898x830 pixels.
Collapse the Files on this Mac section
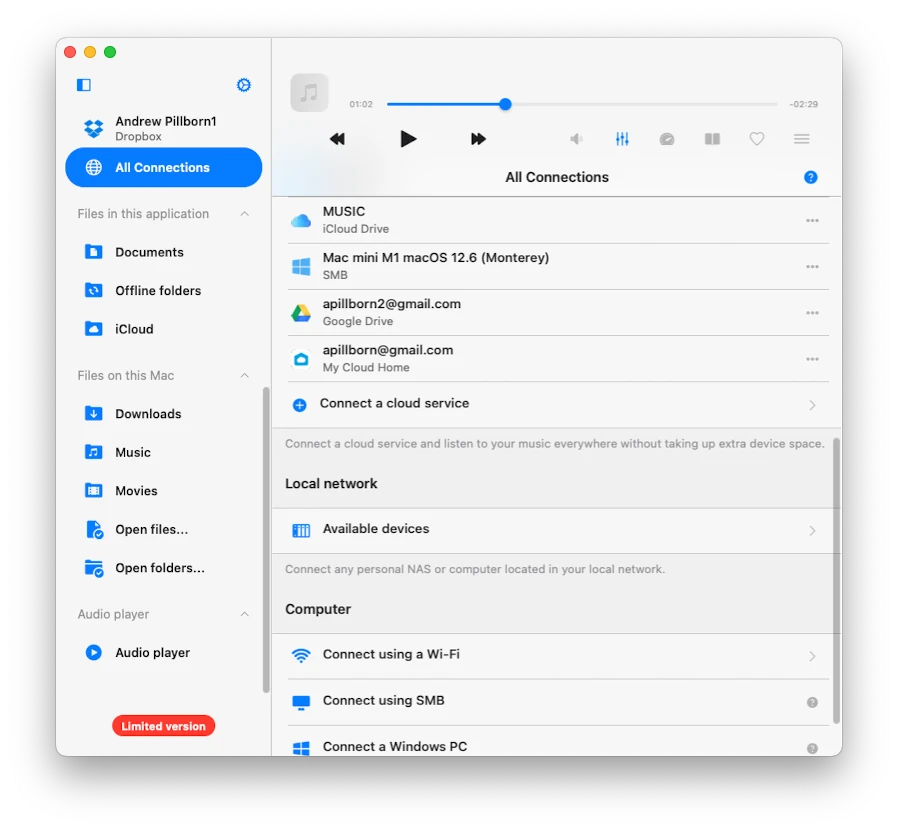245,375
